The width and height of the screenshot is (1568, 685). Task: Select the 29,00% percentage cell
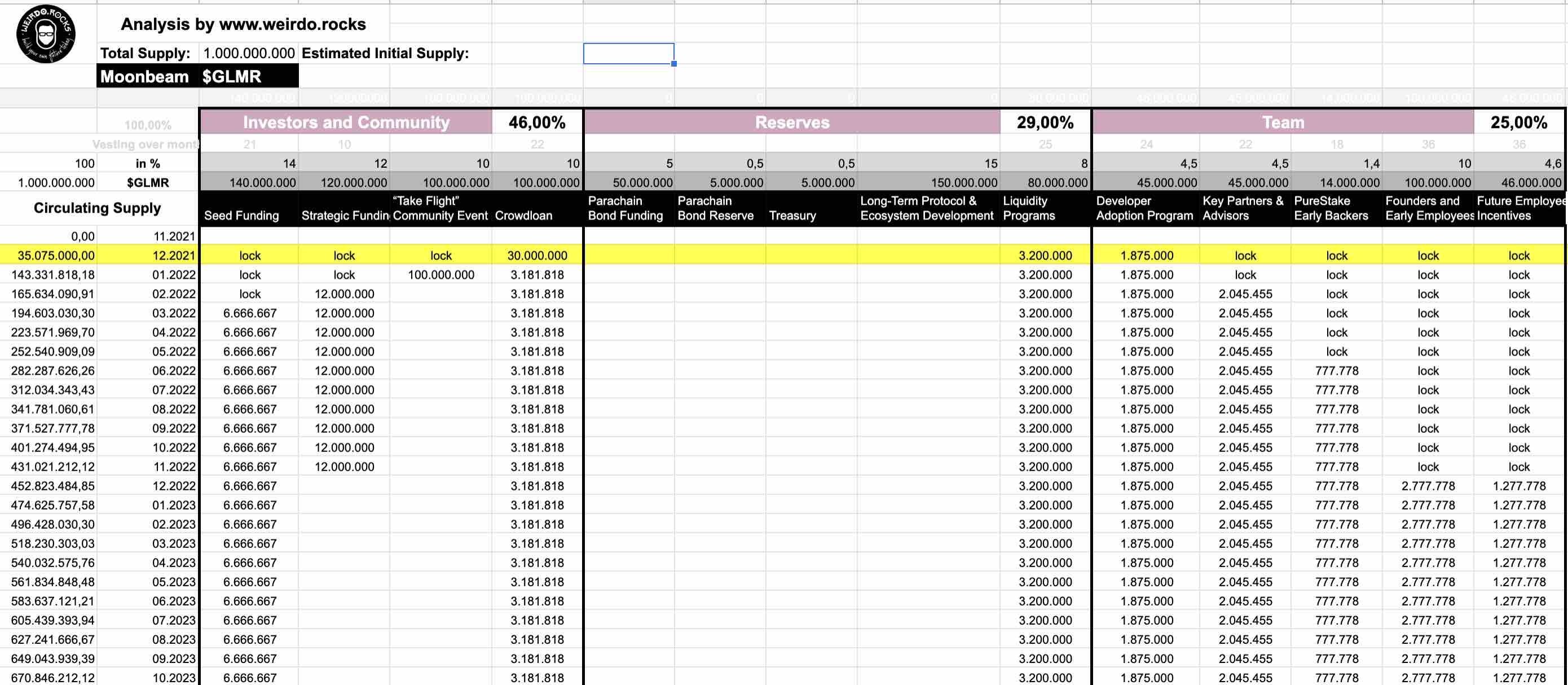click(1045, 122)
